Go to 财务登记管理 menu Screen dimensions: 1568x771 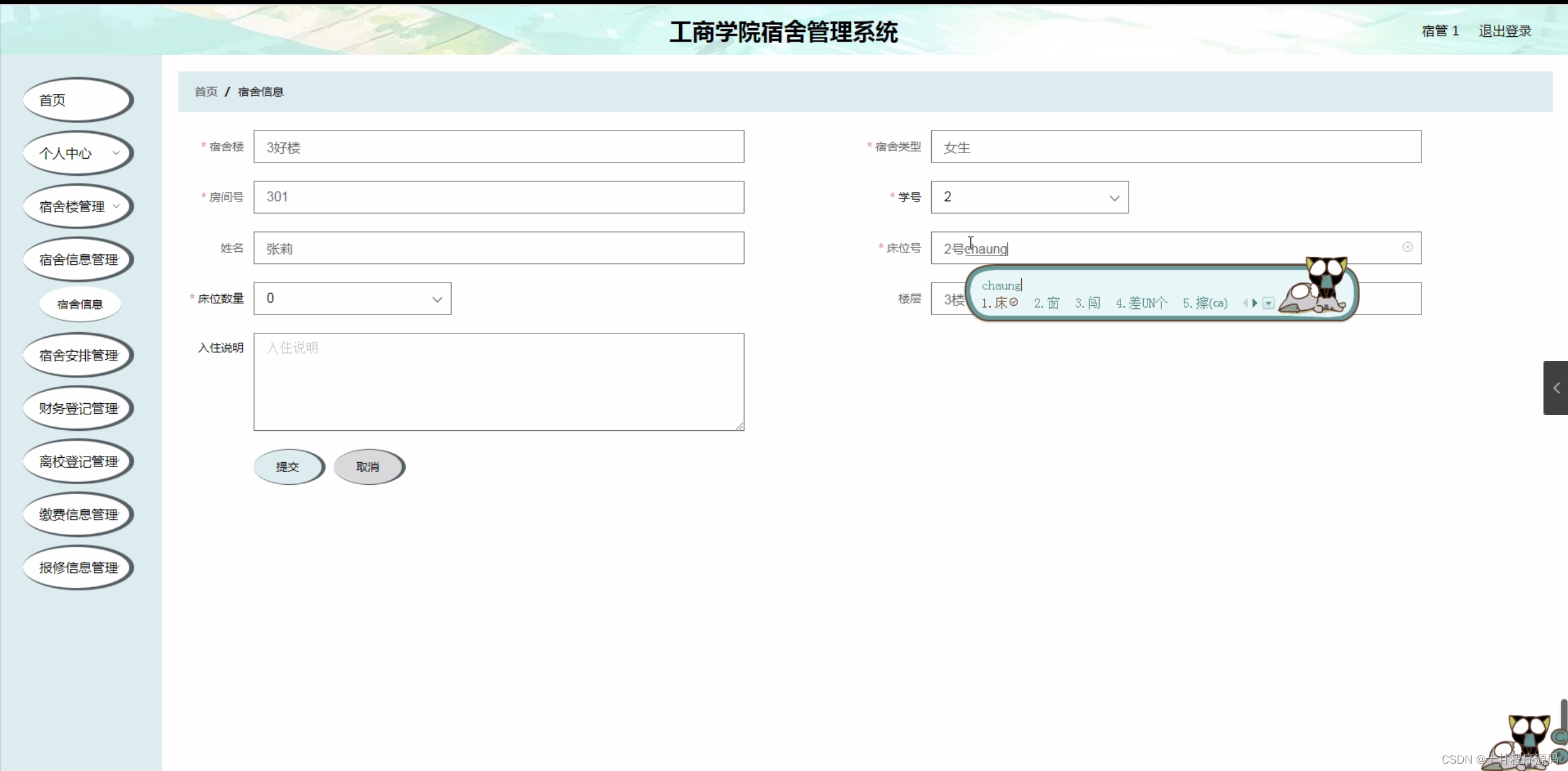(x=78, y=409)
